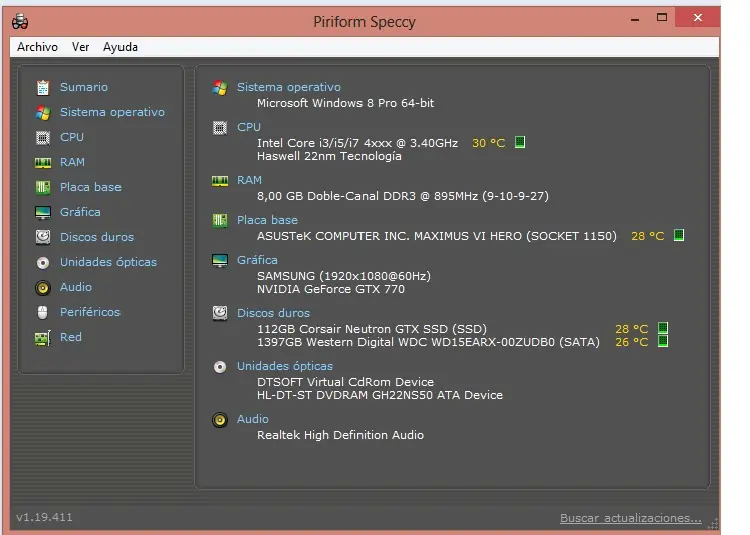The image size is (750, 535).
Task: Select Unidades ópticas in the sidebar
Action: pos(108,262)
